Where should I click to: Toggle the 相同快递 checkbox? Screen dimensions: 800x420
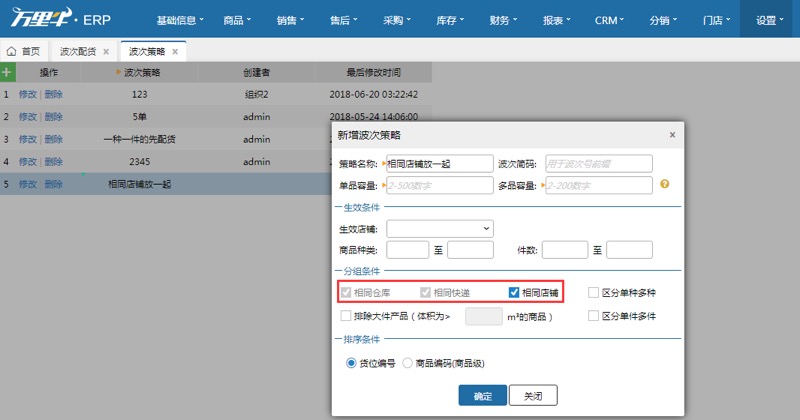[426, 292]
